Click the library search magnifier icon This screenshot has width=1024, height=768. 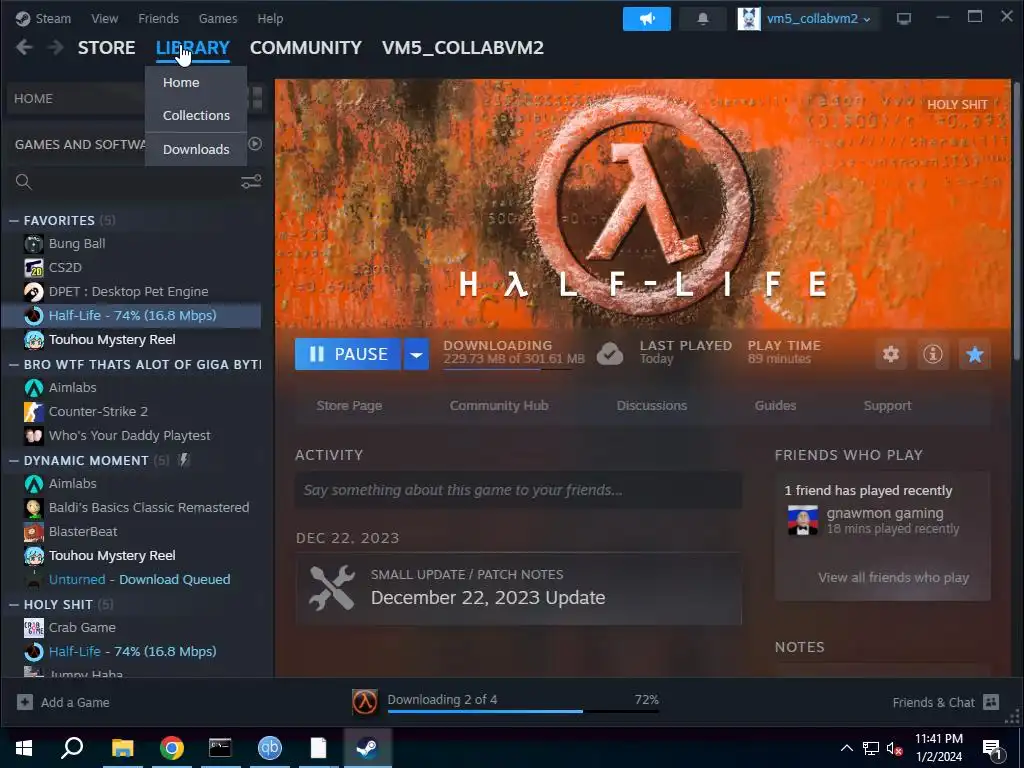(x=24, y=182)
